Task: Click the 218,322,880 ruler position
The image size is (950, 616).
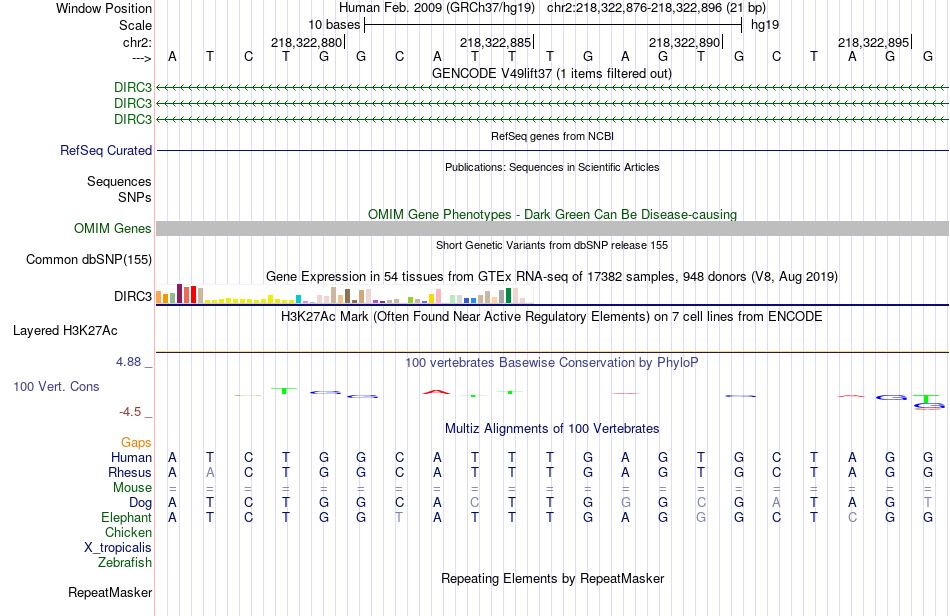Action: coord(307,42)
